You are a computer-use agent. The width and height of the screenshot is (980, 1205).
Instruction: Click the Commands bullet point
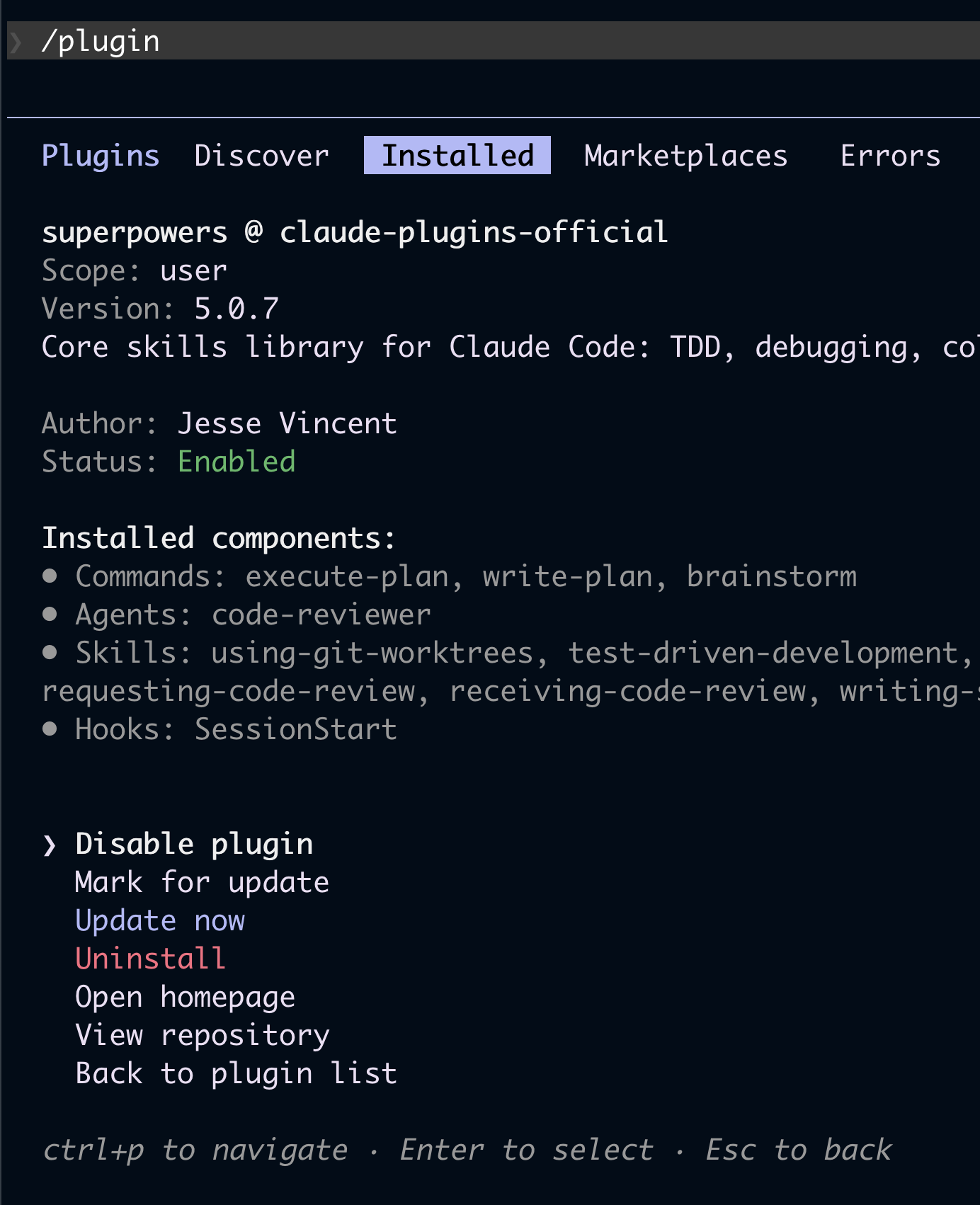[50, 576]
